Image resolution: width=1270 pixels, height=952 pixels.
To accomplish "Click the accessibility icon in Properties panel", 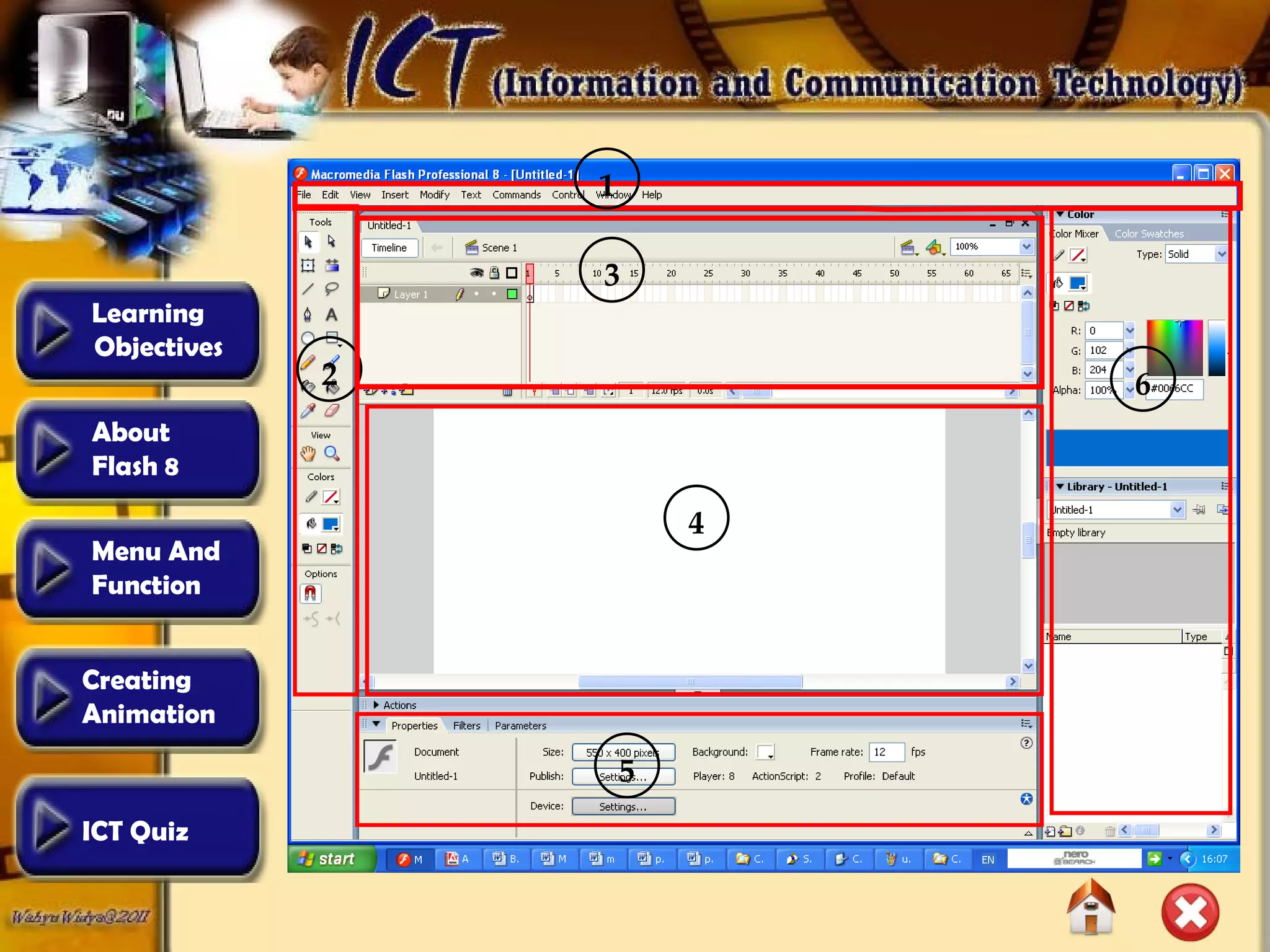I will click(1026, 799).
